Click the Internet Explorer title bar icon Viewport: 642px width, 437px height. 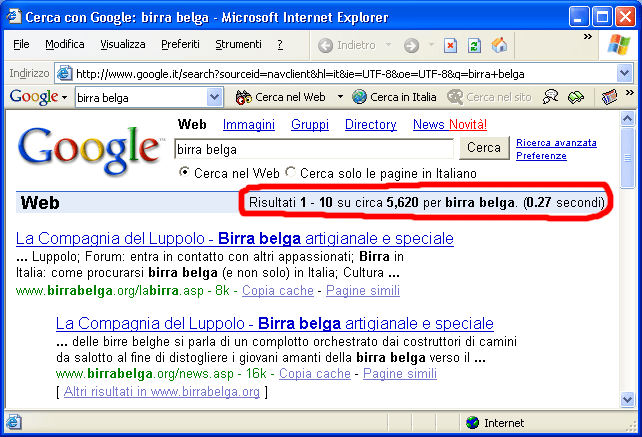point(14,17)
